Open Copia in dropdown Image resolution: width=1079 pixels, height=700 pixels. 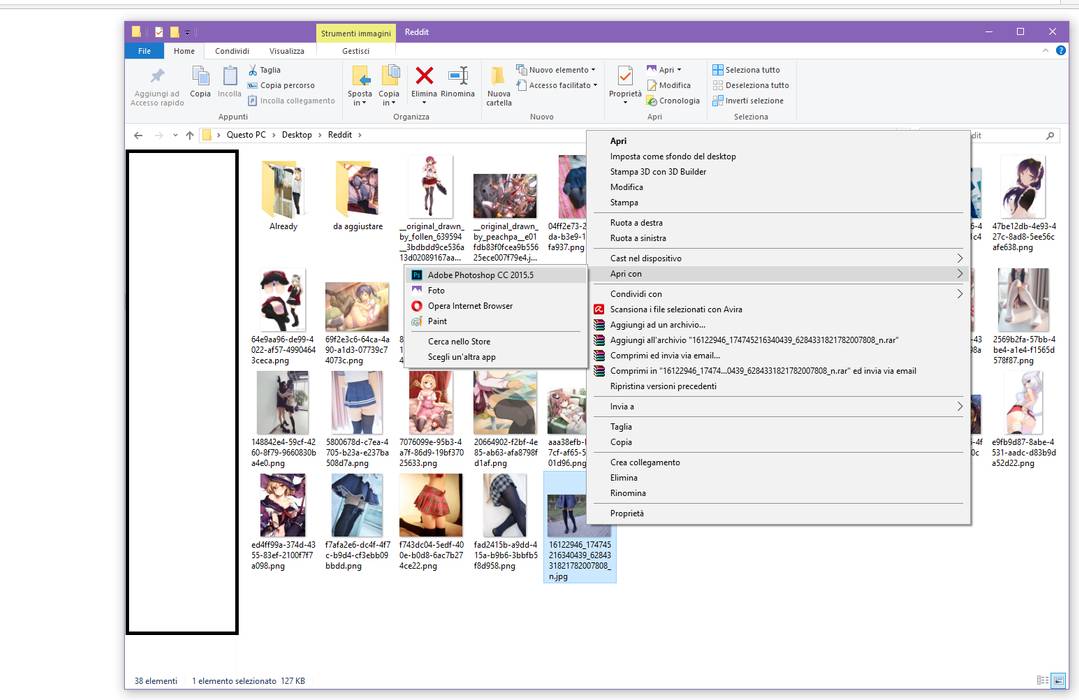pos(389,98)
